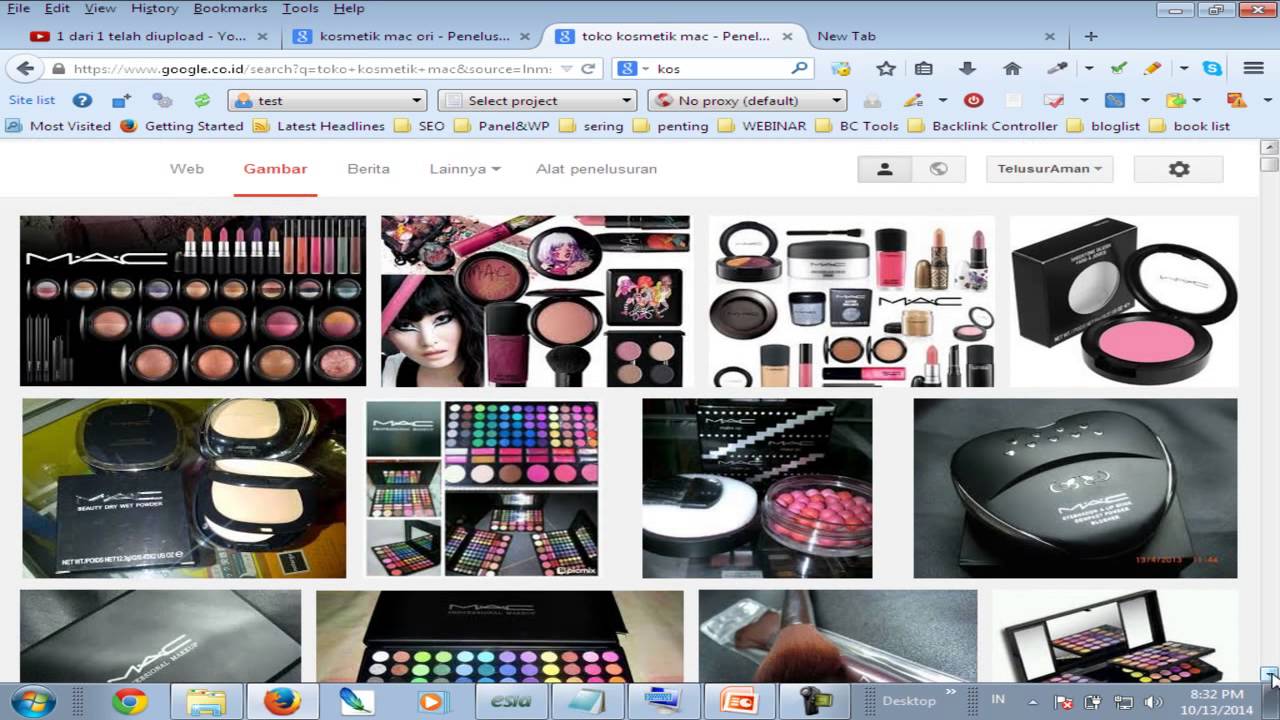Image resolution: width=1280 pixels, height=720 pixels.
Task: Switch to Web search results
Action: point(187,169)
